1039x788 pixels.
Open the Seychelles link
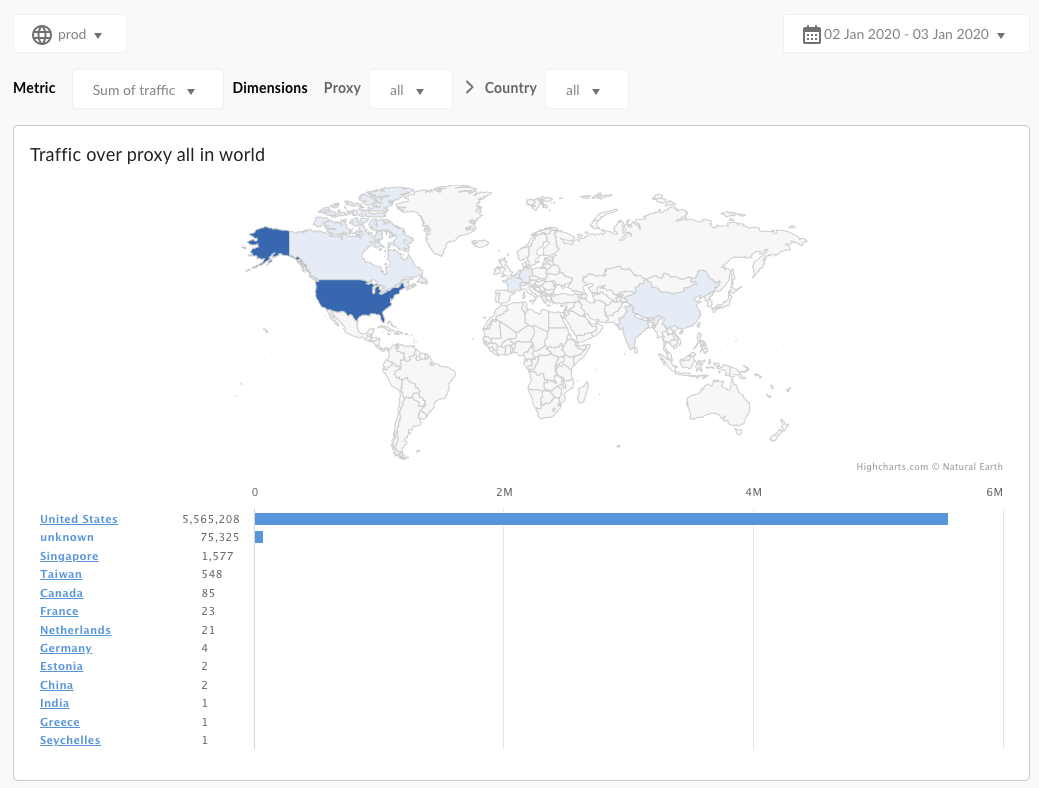tap(70, 740)
